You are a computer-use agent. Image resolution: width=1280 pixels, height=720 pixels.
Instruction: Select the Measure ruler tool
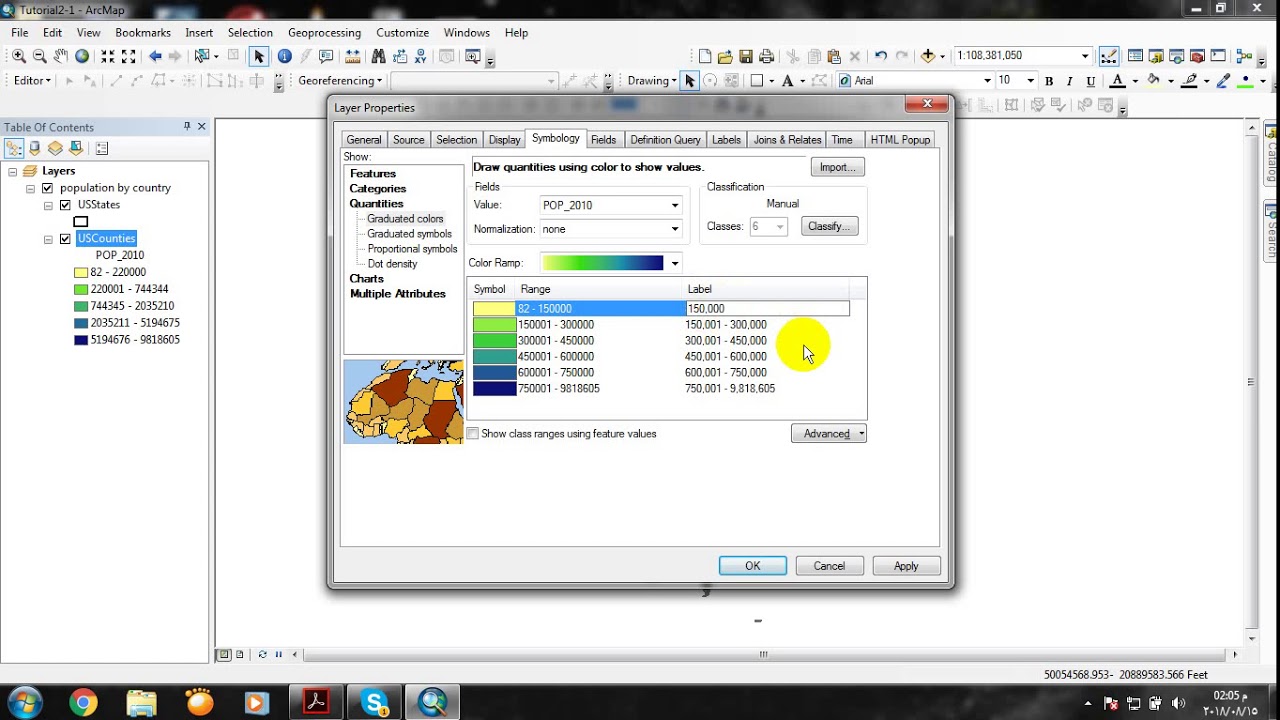353,56
